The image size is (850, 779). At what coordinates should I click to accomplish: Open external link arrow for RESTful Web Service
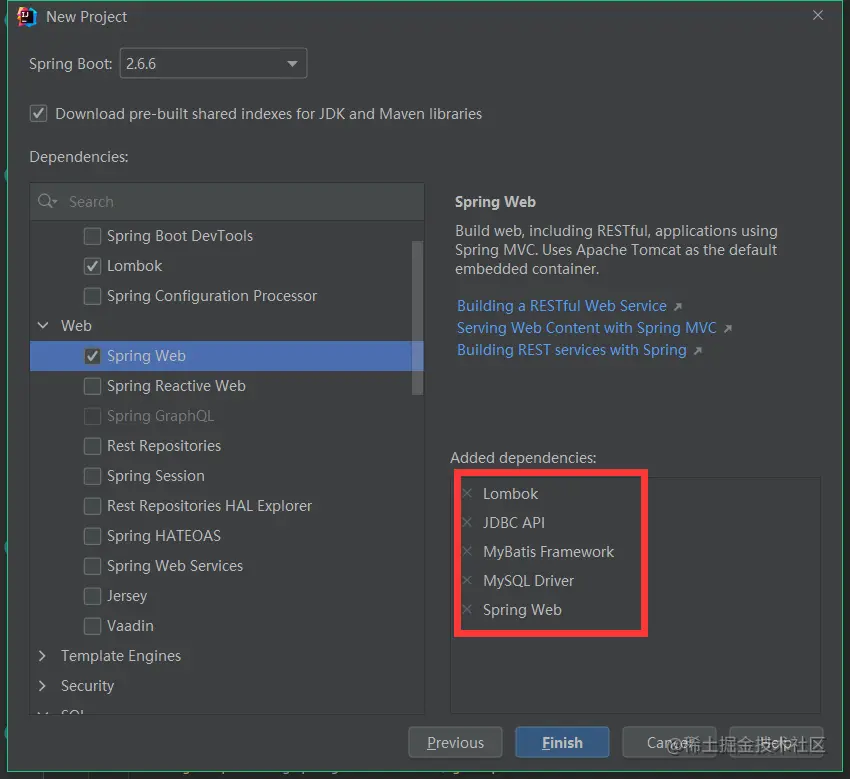[678, 307]
